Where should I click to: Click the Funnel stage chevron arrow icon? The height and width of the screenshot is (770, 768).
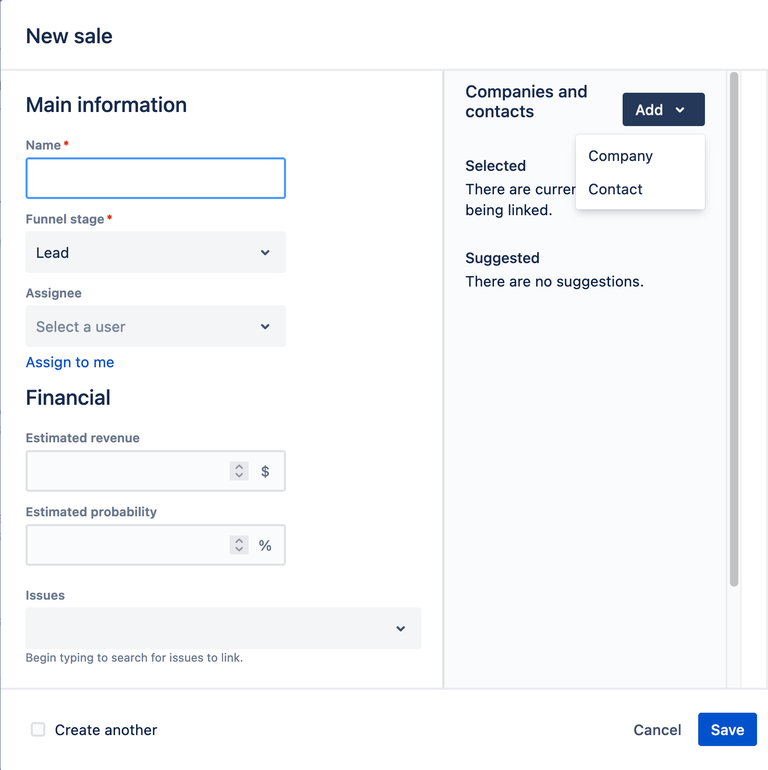coord(265,253)
